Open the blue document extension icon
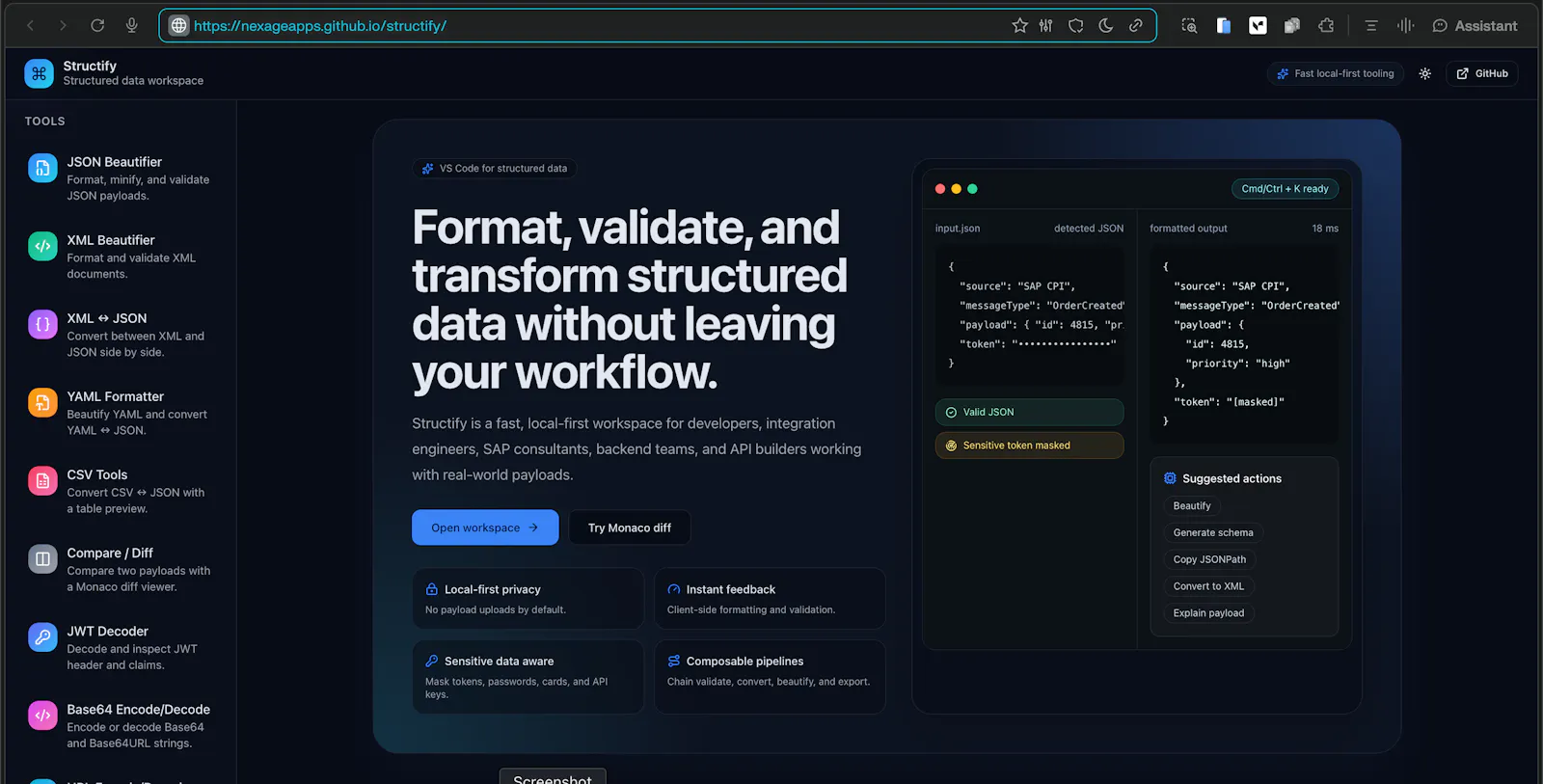 [x=1224, y=26]
